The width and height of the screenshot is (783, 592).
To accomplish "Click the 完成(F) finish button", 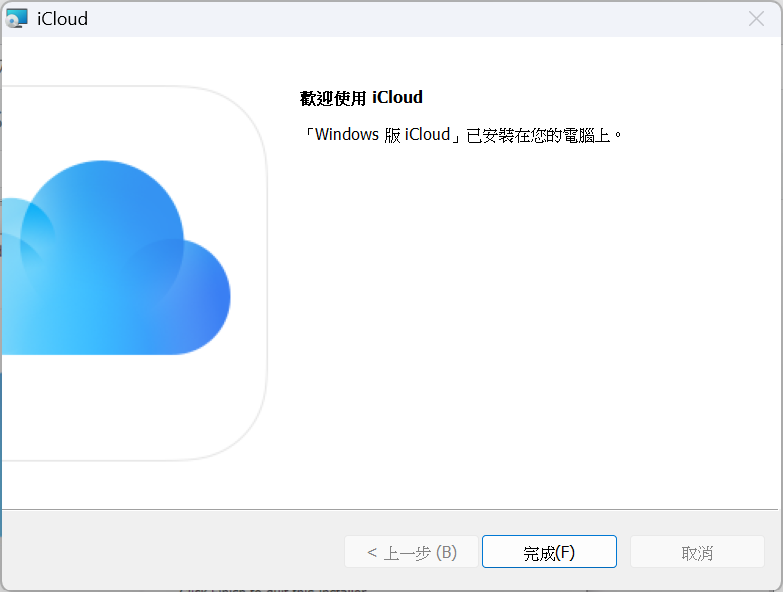I will [x=549, y=552].
